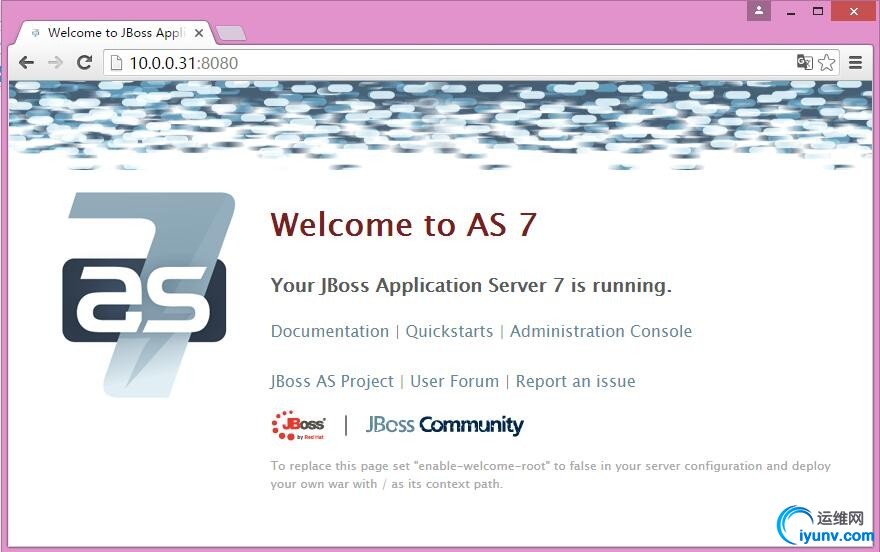The width and height of the screenshot is (880, 552).
Task: Click the JBoss by Red Hat logo
Action: [x=298, y=425]
